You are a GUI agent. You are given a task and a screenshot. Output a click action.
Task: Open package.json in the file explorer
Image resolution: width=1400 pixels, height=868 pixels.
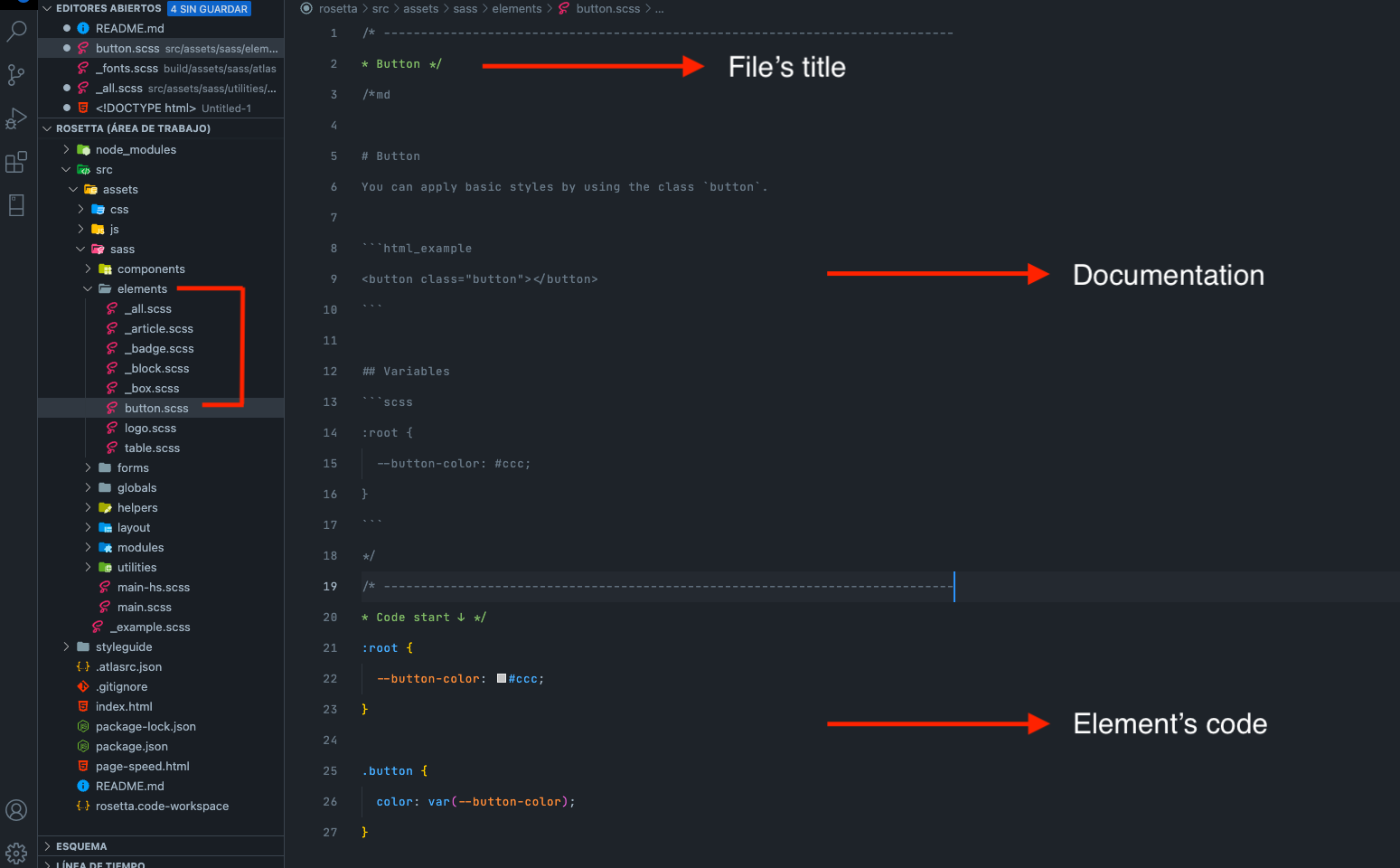(131, 747)
